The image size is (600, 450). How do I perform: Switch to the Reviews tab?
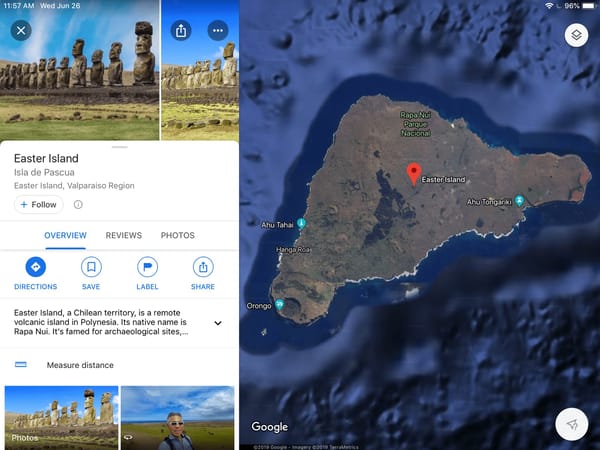[124, 235]
